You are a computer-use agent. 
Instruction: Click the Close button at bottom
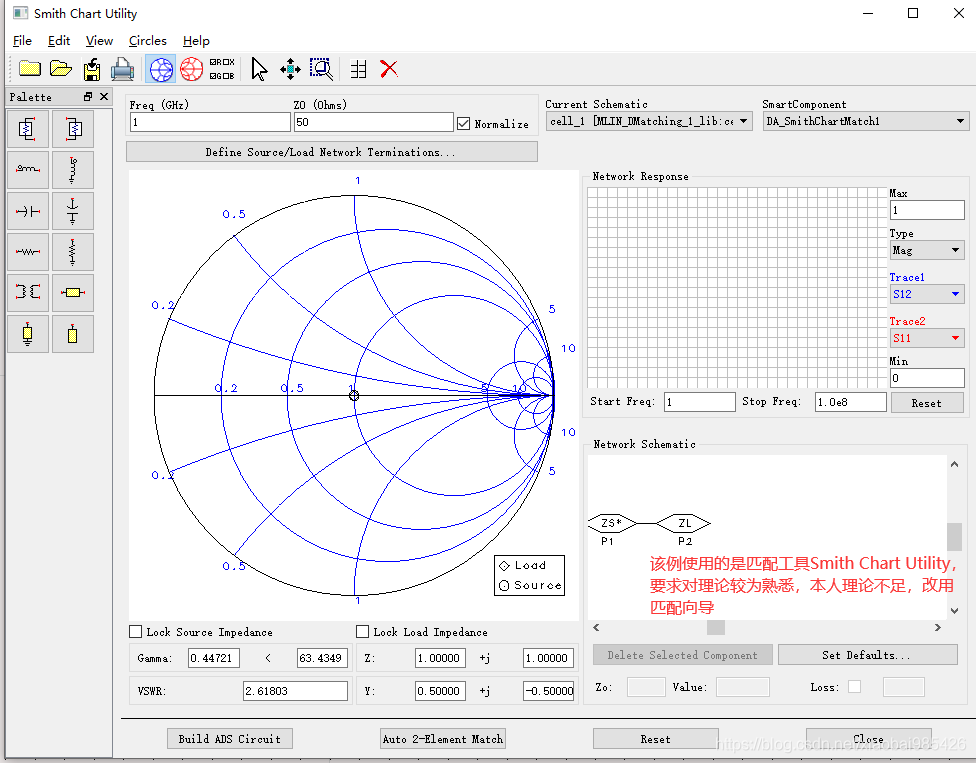coord(868,739)
